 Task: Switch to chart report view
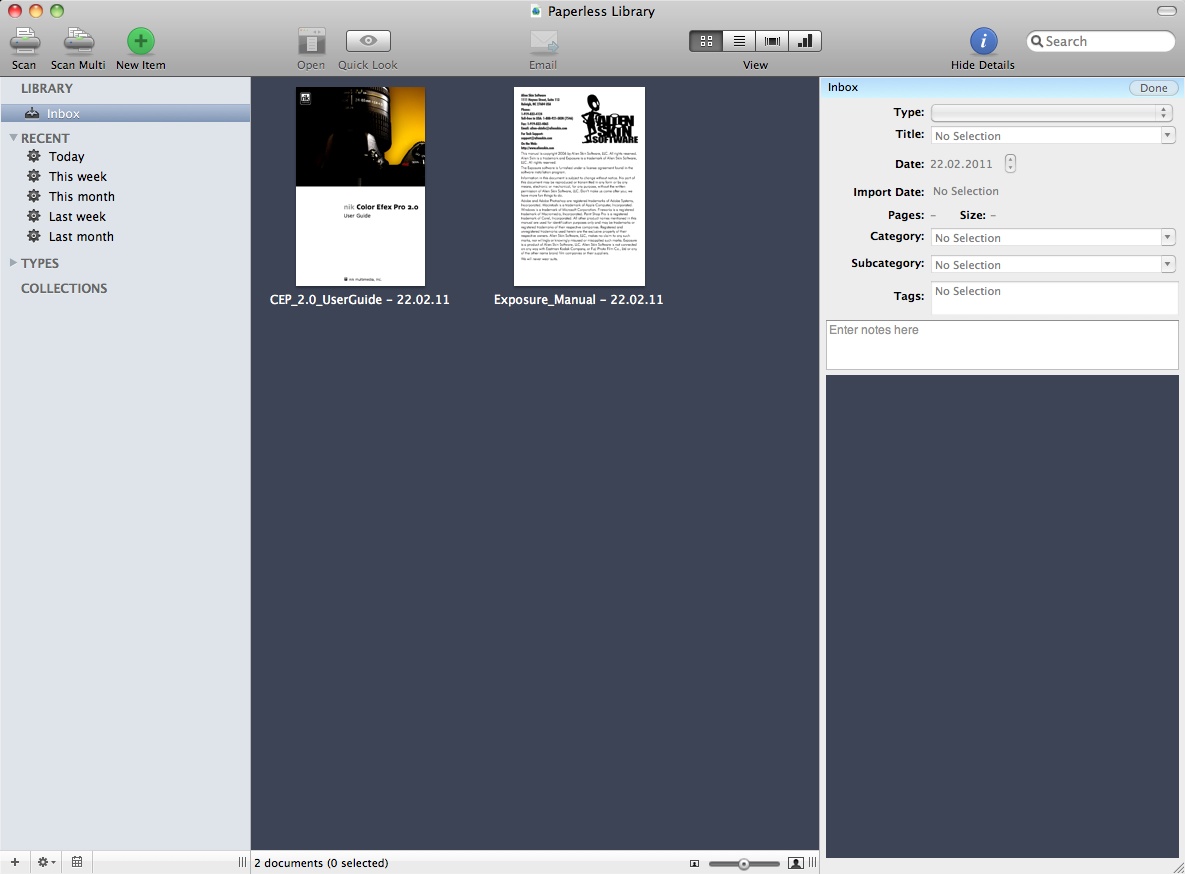(x=805, y=41)
